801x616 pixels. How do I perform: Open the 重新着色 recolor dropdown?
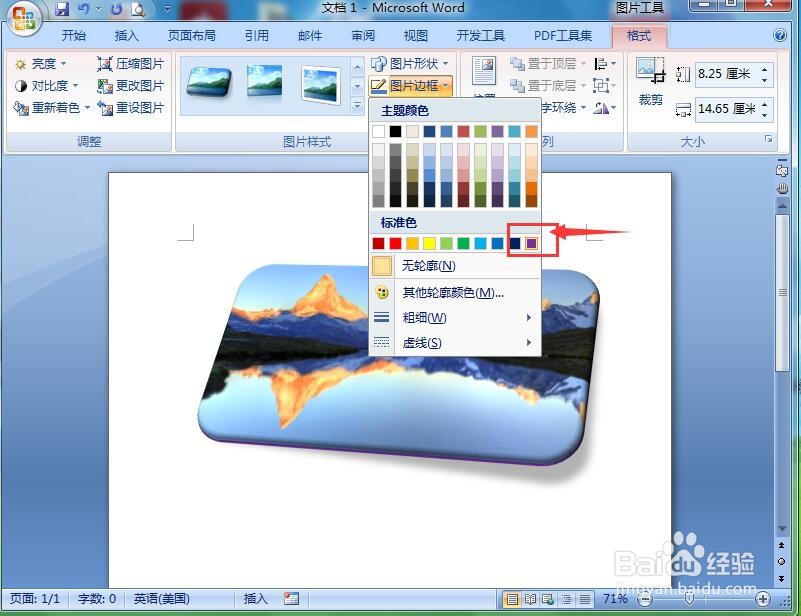[52, 108]
